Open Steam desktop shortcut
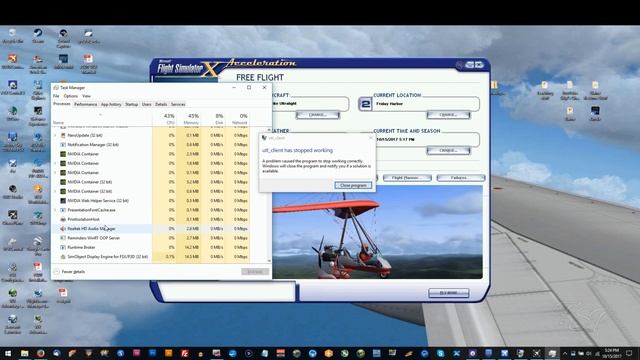 [x=38, y=36]
